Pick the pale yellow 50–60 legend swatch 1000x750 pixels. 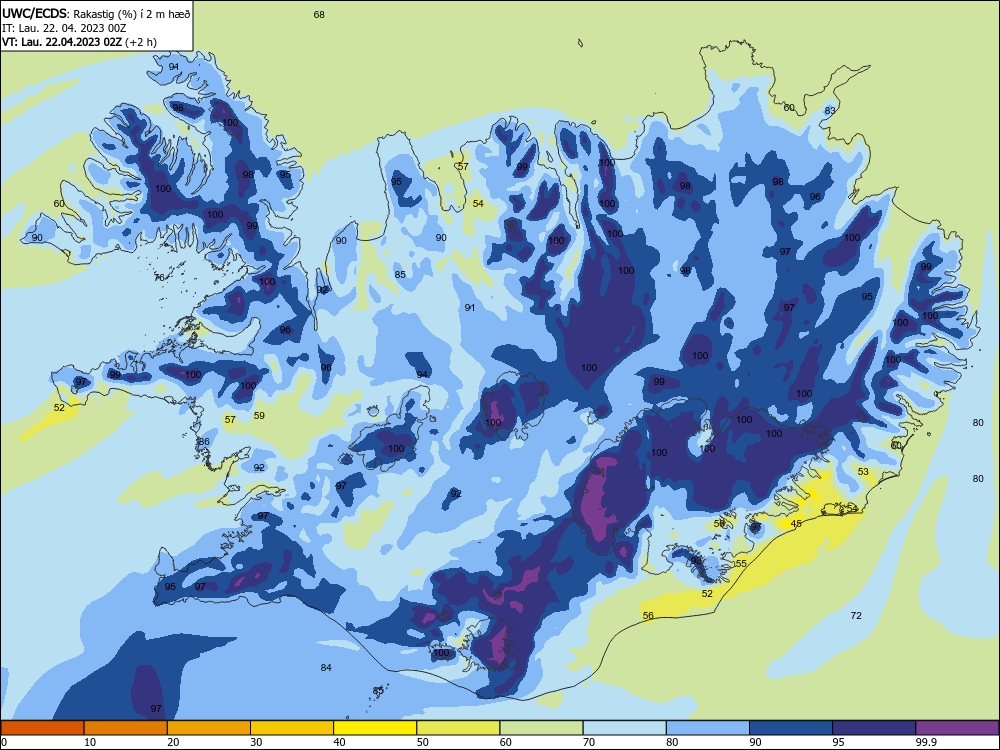pyautogui.click(x=458, y=728)
